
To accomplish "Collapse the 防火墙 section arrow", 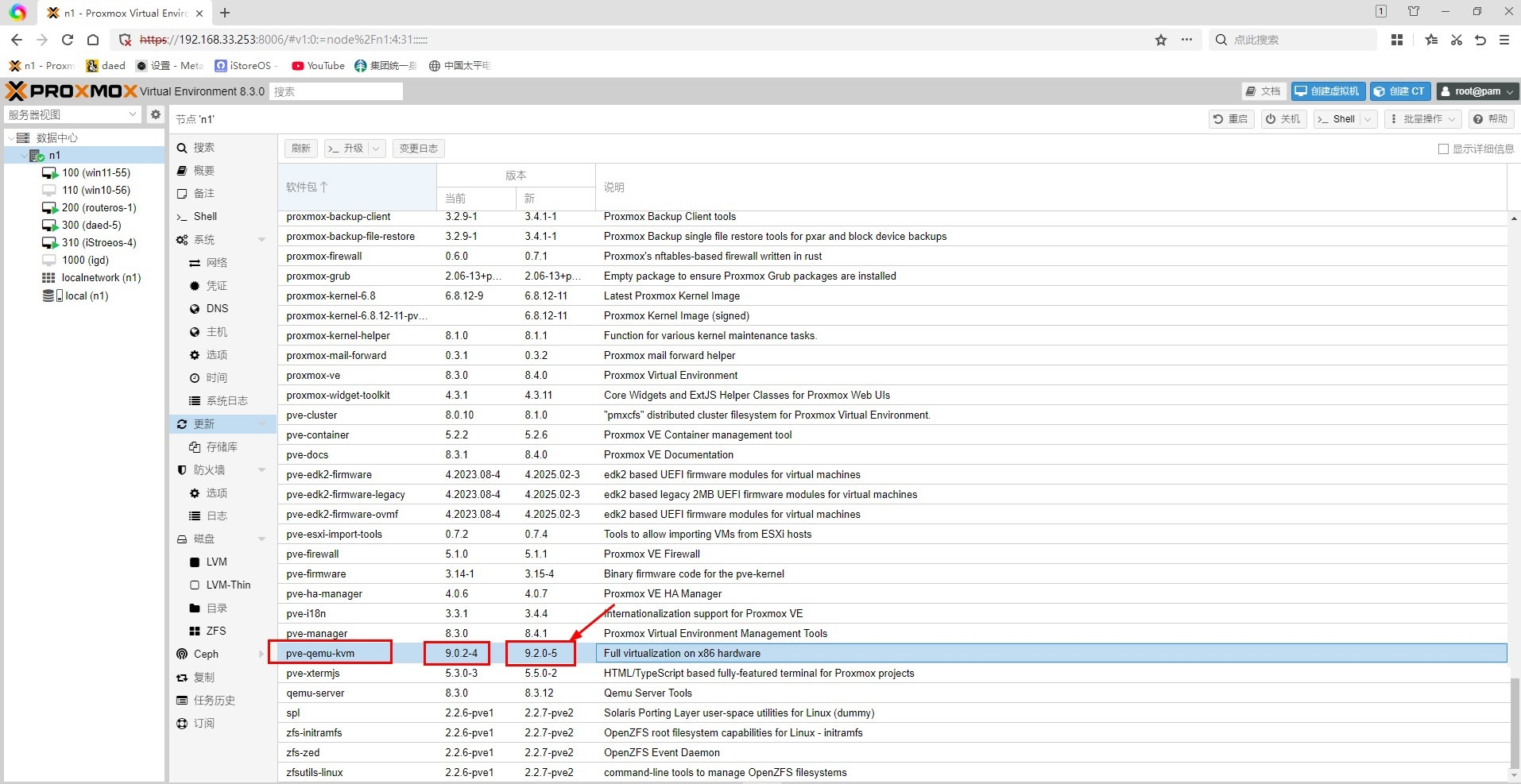I will [261, 470].
